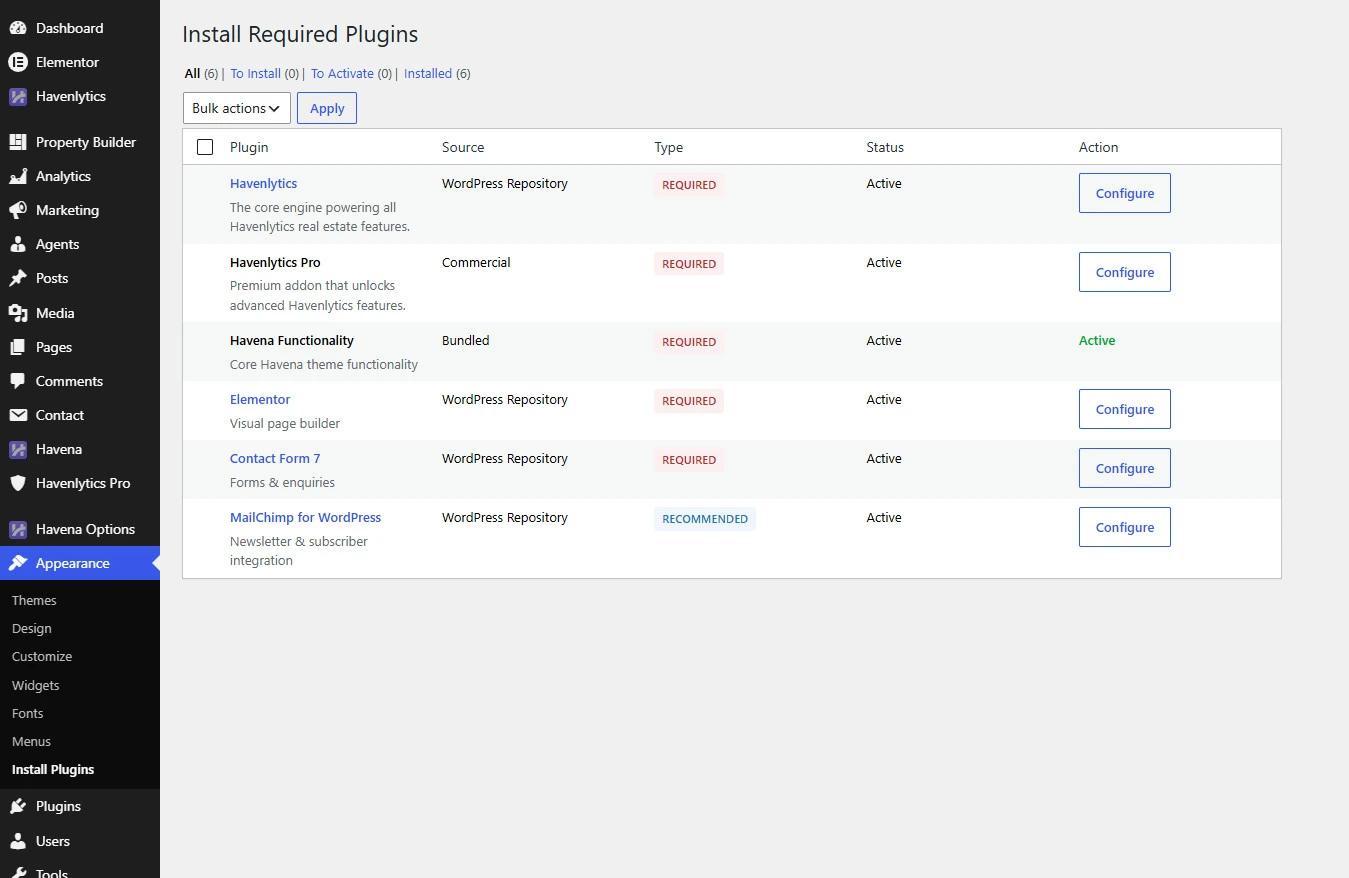This screenshot has width=1349, height=878.
Task: Click the Havena Options icon
Action: pos(18,529)
